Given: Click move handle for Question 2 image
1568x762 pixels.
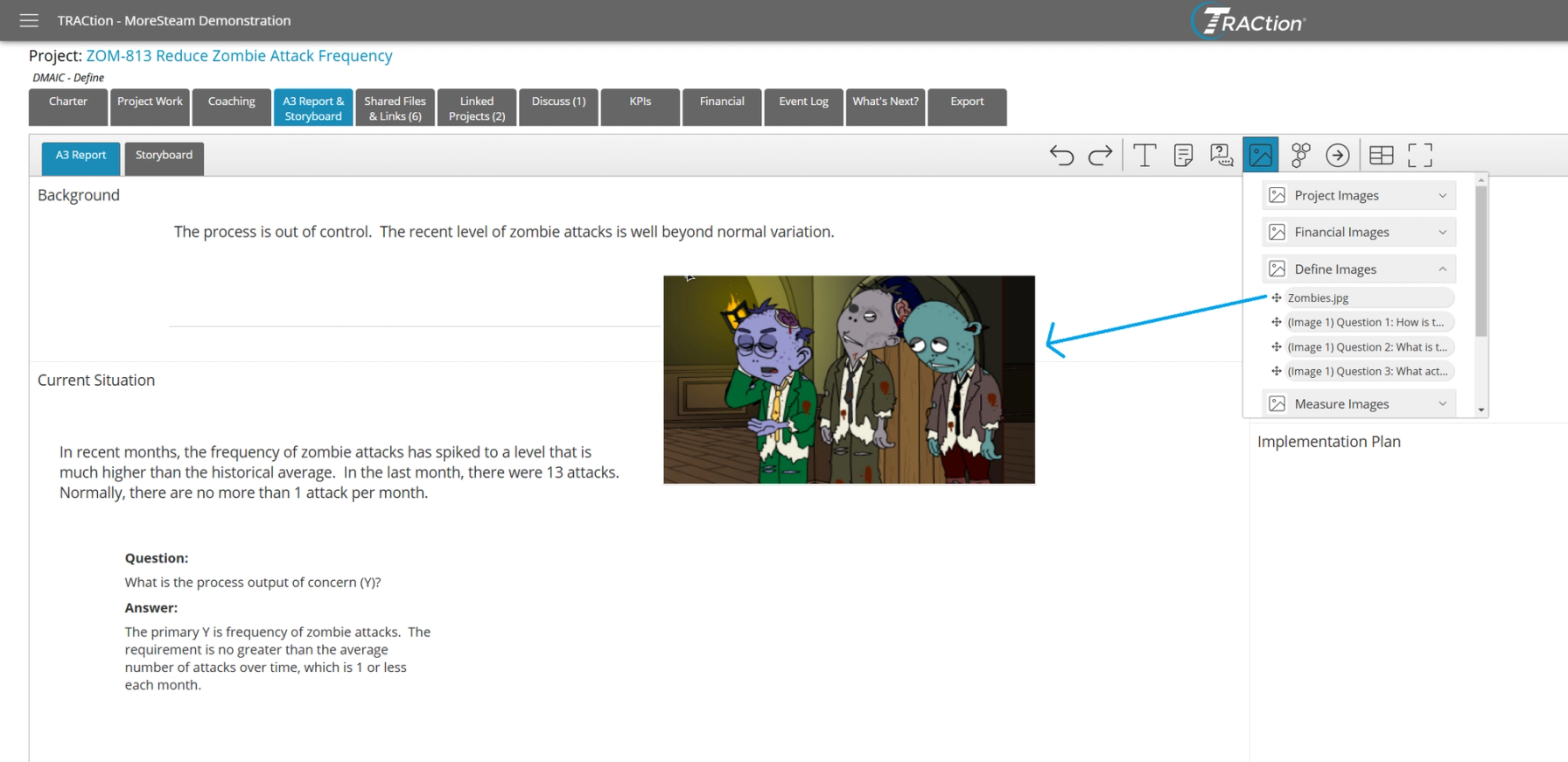Looking at the screenshot, I should tap(1277, 346).
